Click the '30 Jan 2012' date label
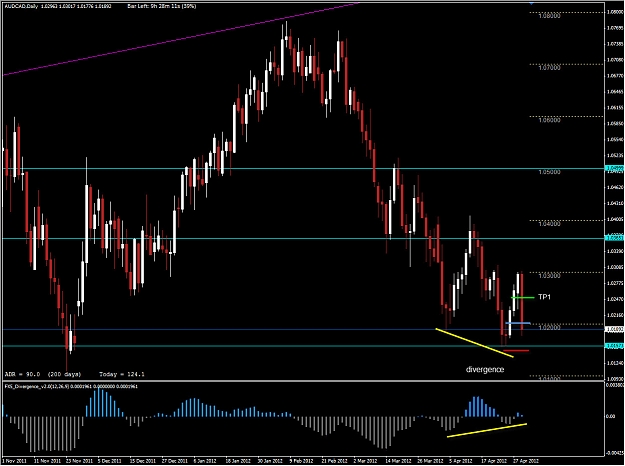 point(269,460)
